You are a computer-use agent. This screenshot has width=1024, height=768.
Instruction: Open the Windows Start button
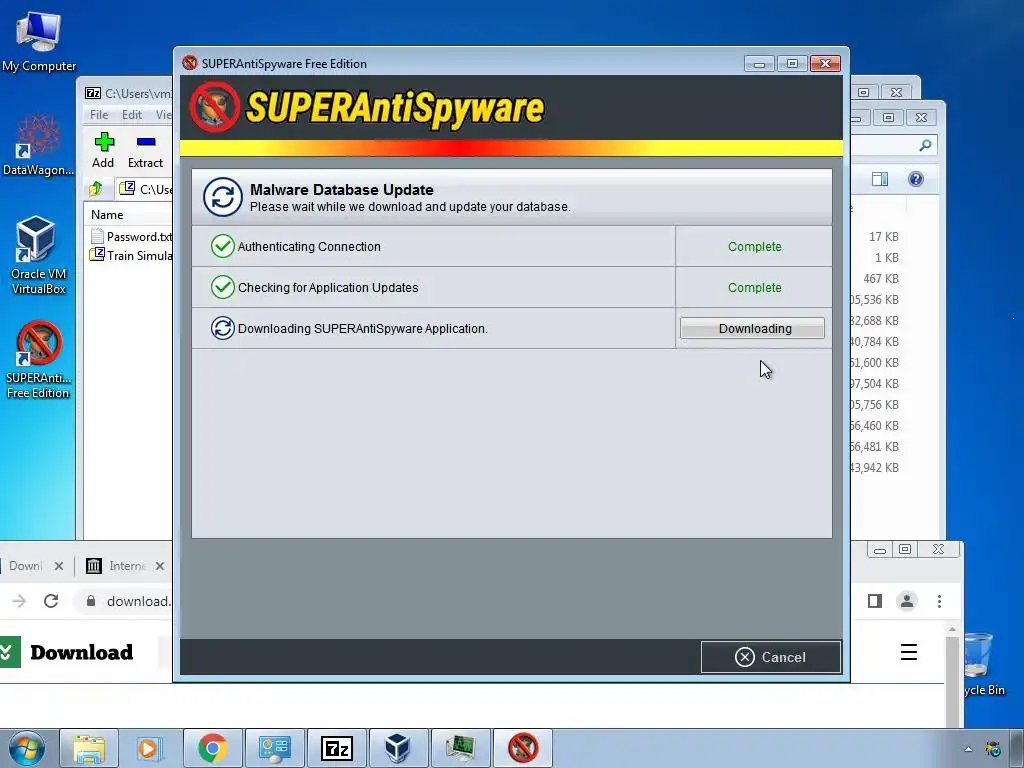tap(27, 748)
